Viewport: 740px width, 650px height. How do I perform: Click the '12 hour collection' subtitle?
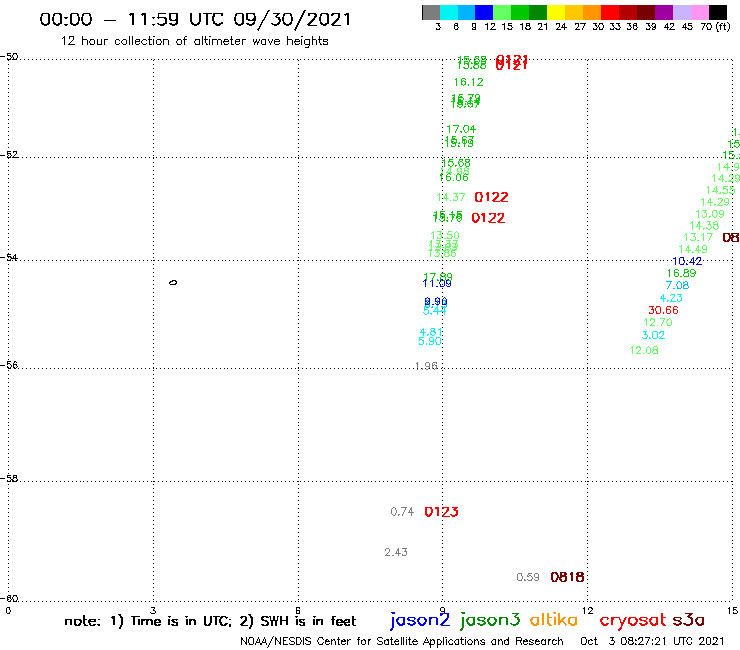[194, 41]
